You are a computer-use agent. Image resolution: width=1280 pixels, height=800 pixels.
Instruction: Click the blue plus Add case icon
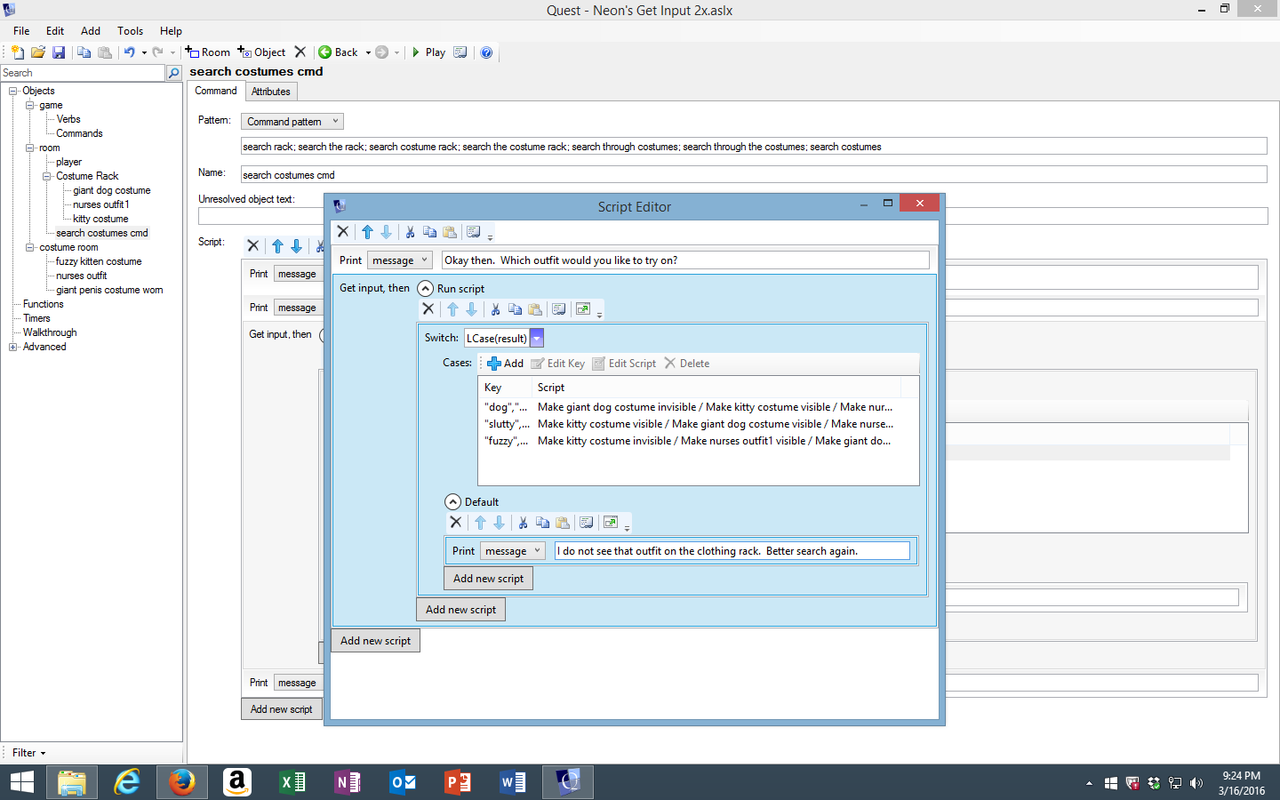494,363
